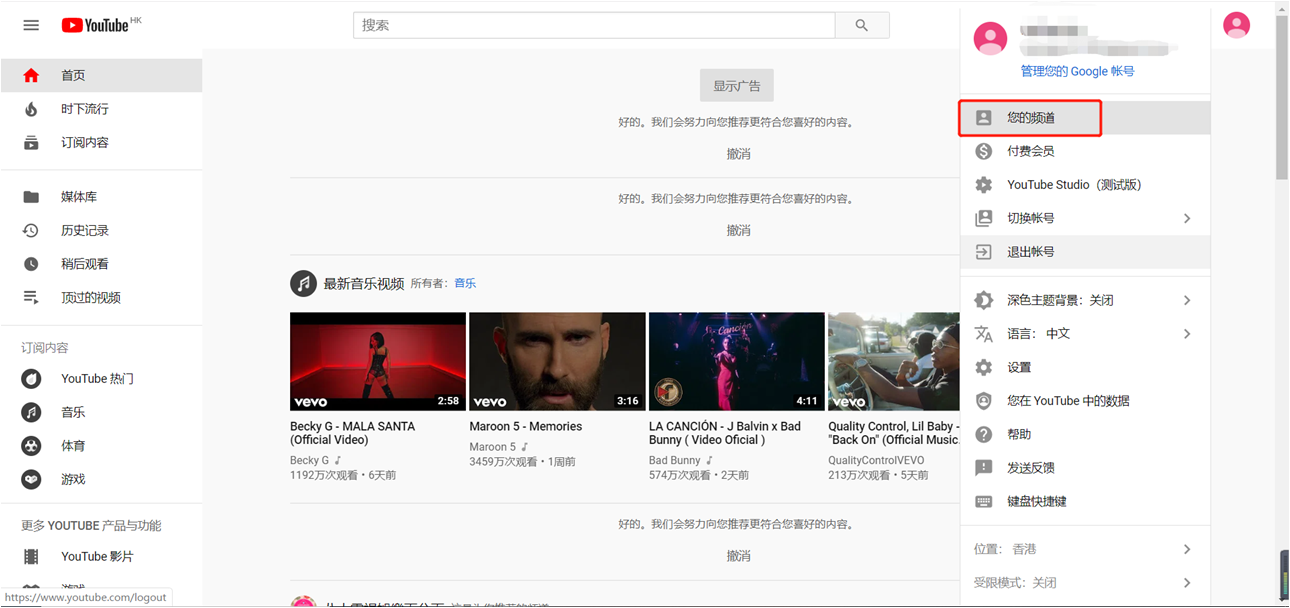Viewport: 1290px width, 608px height.
Task: Expand the 受限模式 submenu arrow
Action: coord(1187,583)
